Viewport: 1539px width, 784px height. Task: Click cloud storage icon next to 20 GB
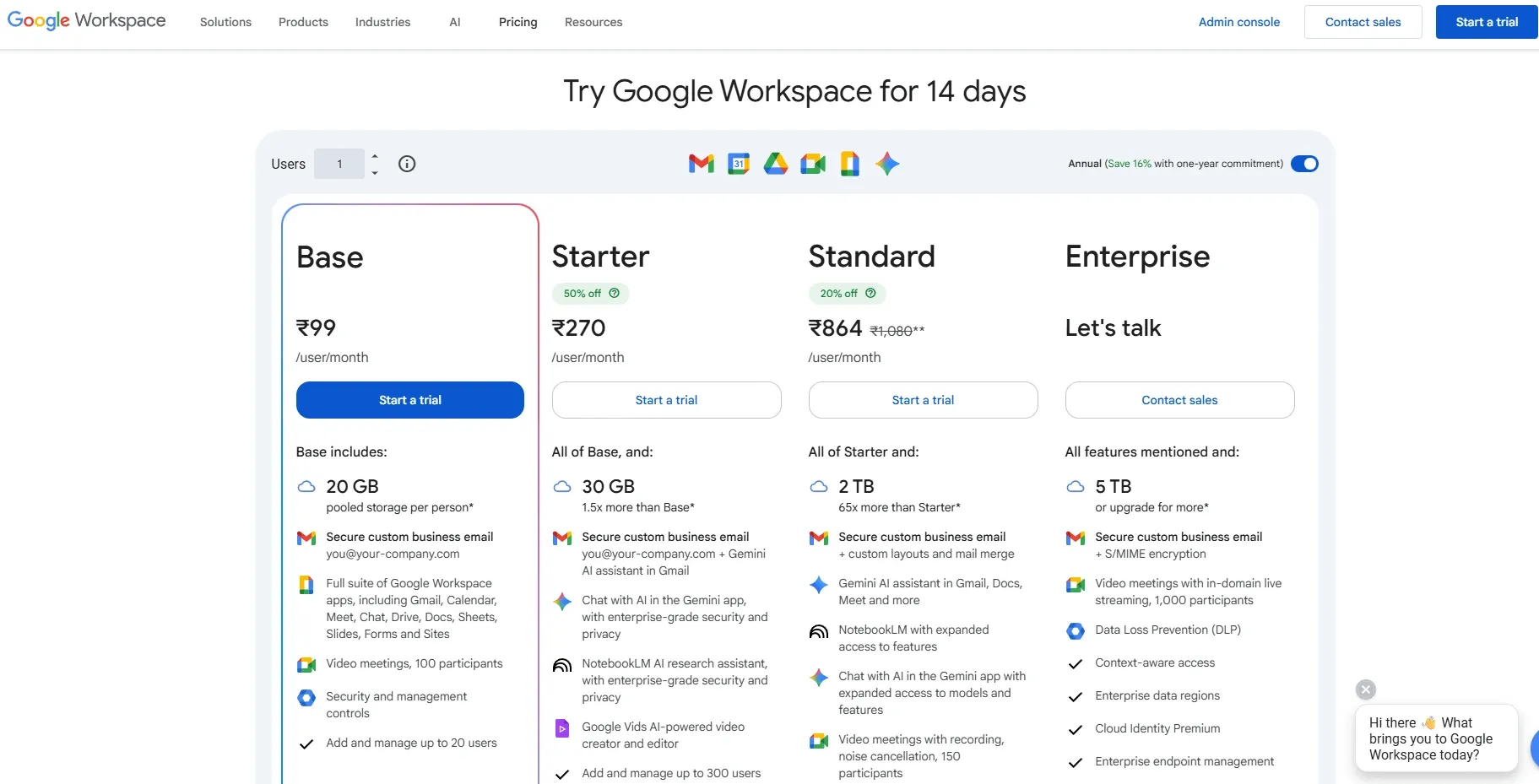306,487
